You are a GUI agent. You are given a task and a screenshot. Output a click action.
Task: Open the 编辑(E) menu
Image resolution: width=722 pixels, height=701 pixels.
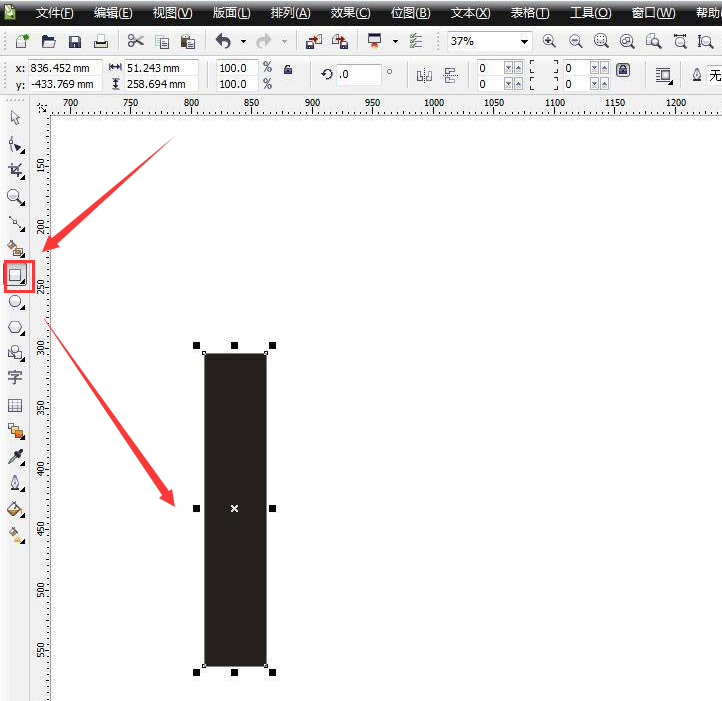113,13
